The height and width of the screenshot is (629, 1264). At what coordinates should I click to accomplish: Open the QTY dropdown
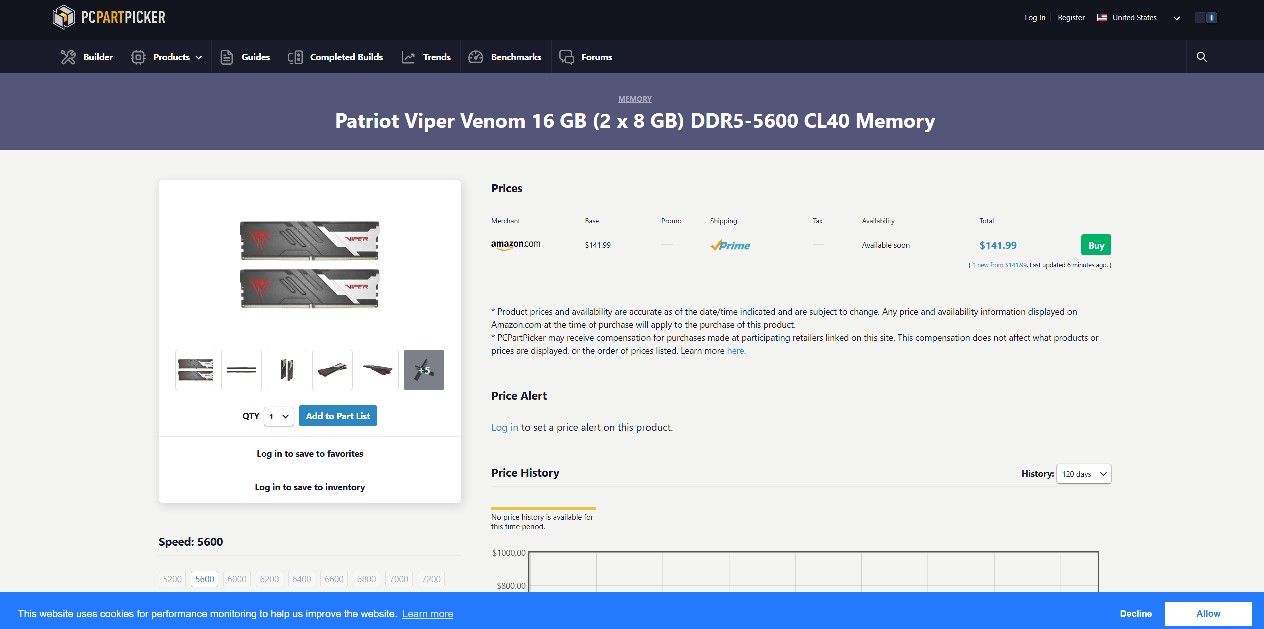pos(279,415)
